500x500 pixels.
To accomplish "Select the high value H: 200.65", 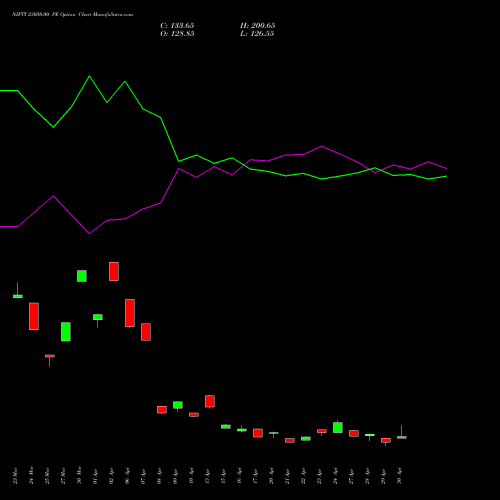I will [258, 26].
